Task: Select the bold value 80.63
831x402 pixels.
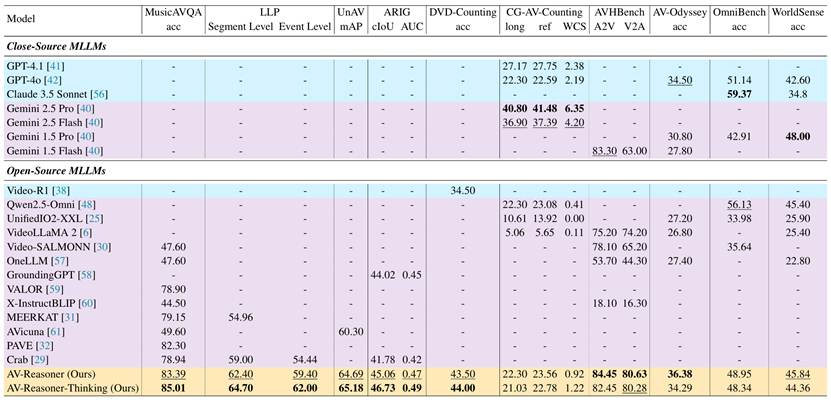Action: coord(635,374)
